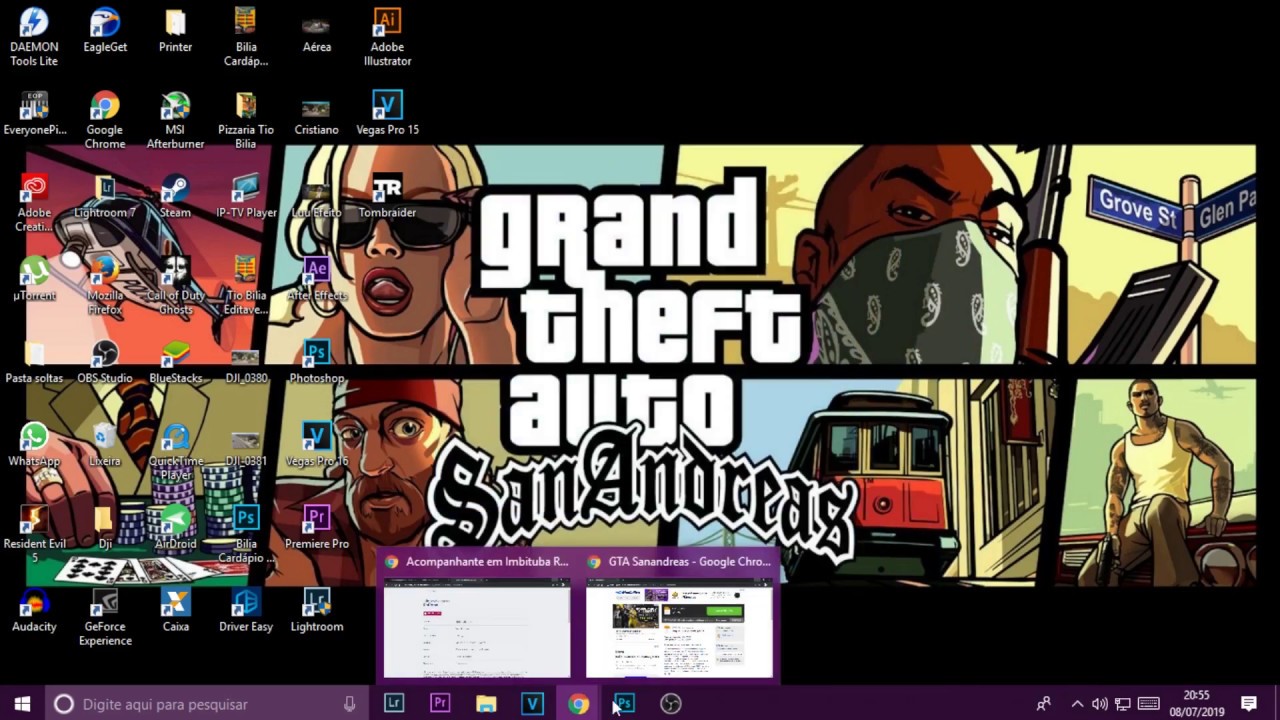Select the QuickTime Player desktop icon
The width and height of the screenshot is (1280, 720).
tap(175, 451)
